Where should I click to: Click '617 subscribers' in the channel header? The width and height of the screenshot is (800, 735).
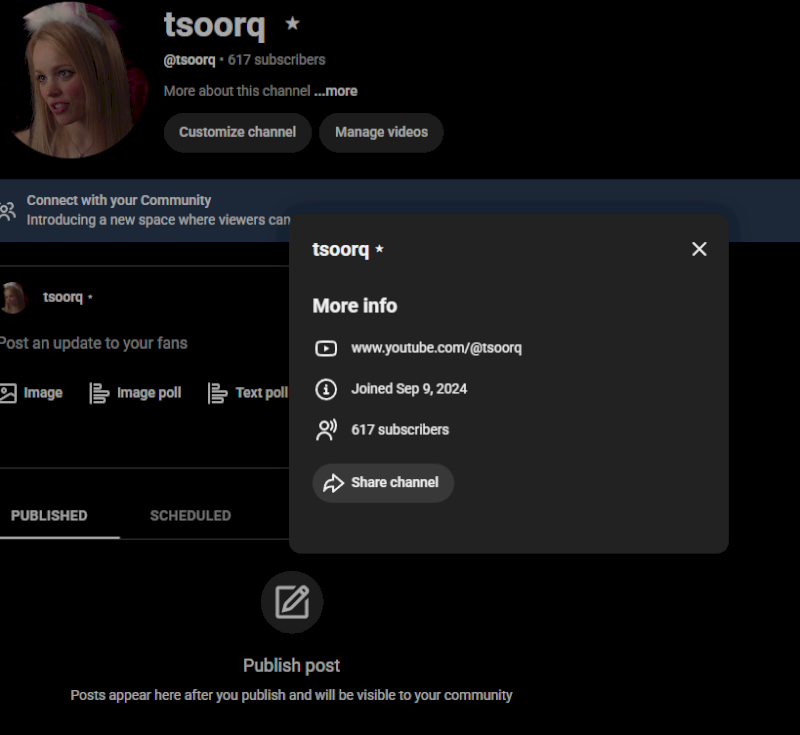(x=276, y=60)
